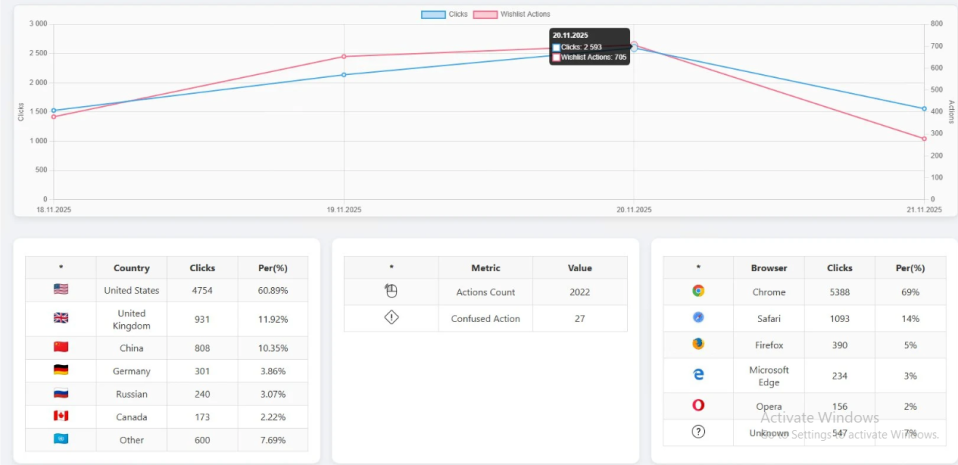Click the Metric column header
The height and width of the screenshot is (465, 958).
coord(485,268)
